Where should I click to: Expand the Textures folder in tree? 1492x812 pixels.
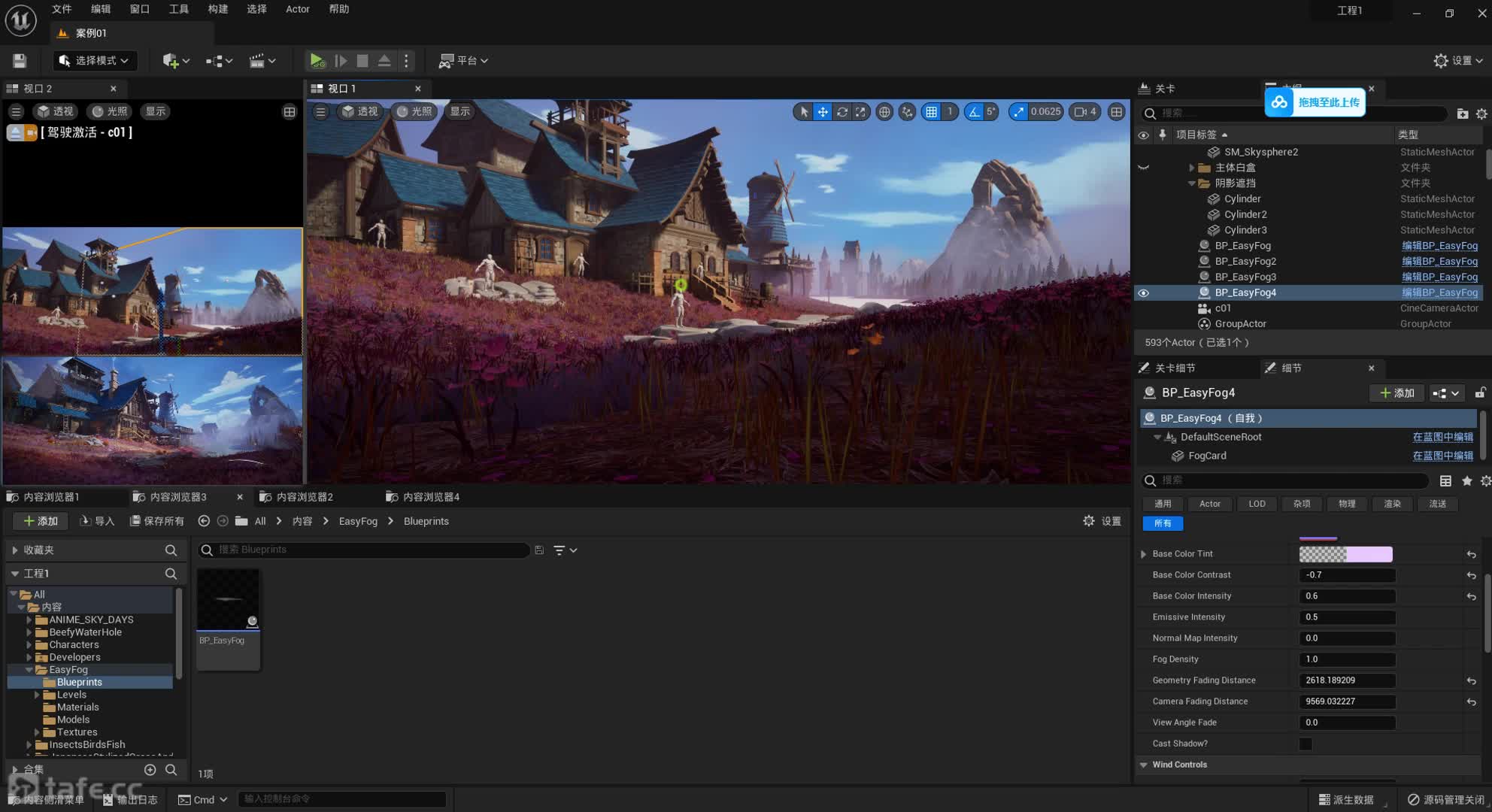37,732
